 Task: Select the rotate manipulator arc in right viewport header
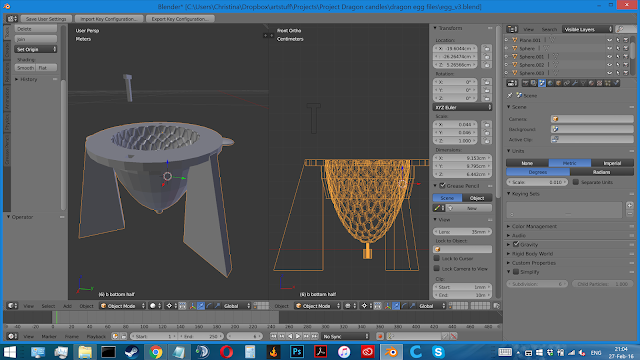pos(404,306)
